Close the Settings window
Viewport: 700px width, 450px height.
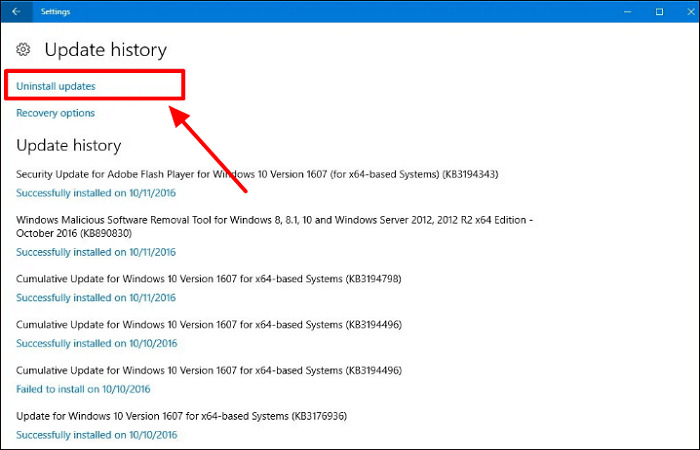tap(691, 12)
